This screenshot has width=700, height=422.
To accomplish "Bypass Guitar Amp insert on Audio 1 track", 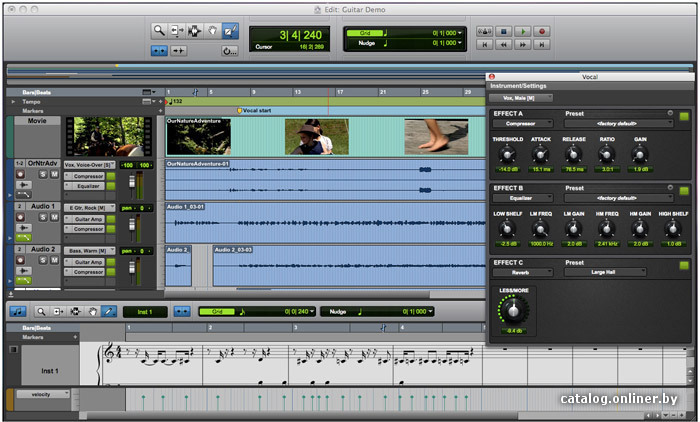I will (x=111, y=219).
